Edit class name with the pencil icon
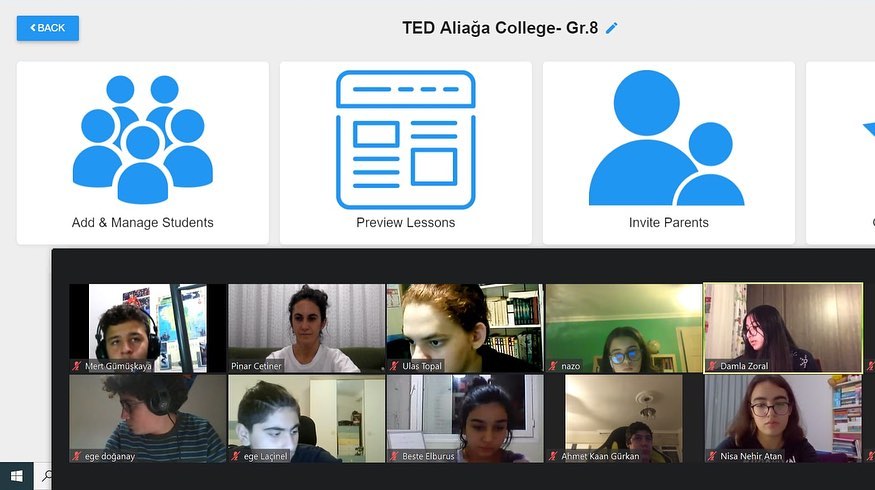The height and width of the screenshot is (490, 875). 612,28
